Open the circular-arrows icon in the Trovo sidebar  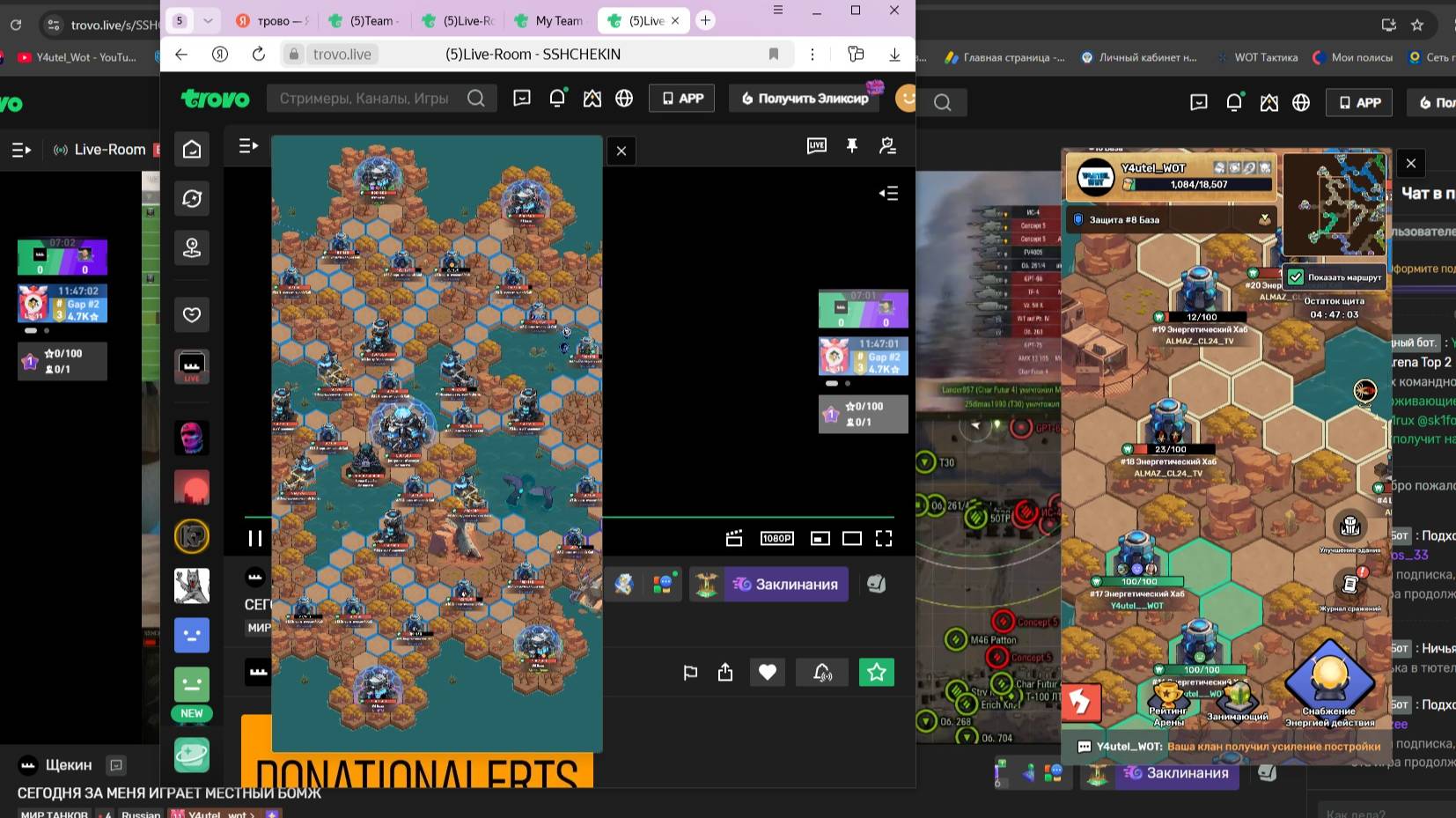click(x=192, y=199)
